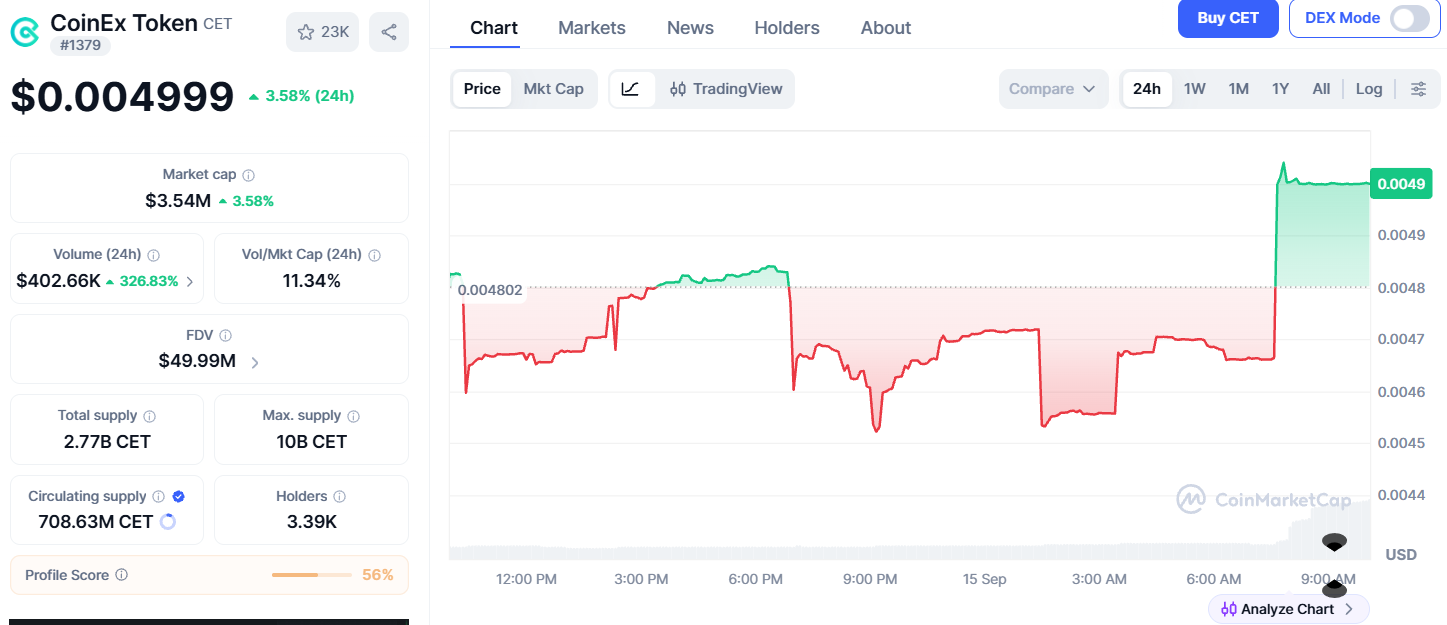Click the 0.004802 opening price label
This screenshot has width=1447, height=625.
pyautogui.click(x=489, y=290)
